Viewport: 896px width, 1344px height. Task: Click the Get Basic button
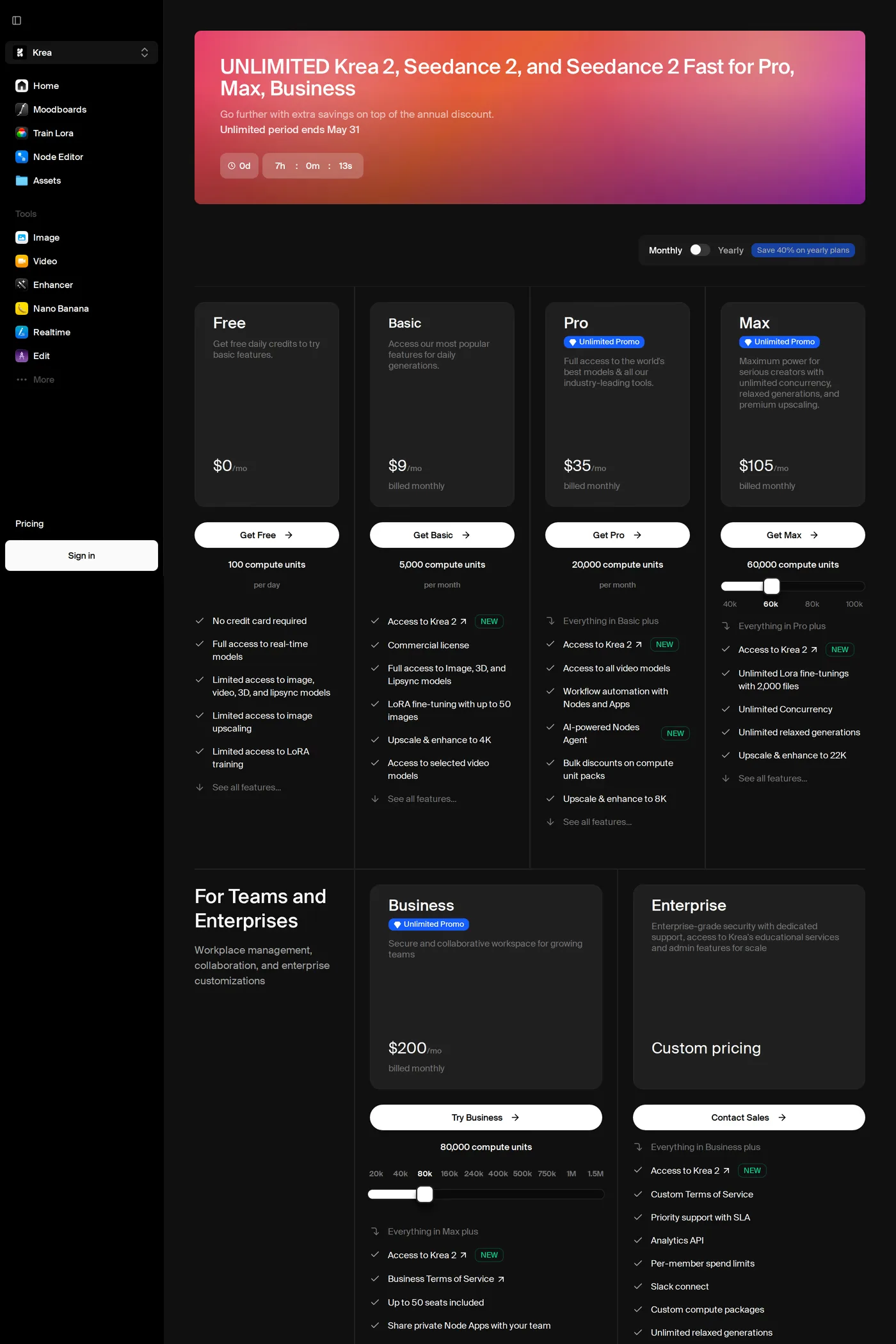(x=442, y=535)
